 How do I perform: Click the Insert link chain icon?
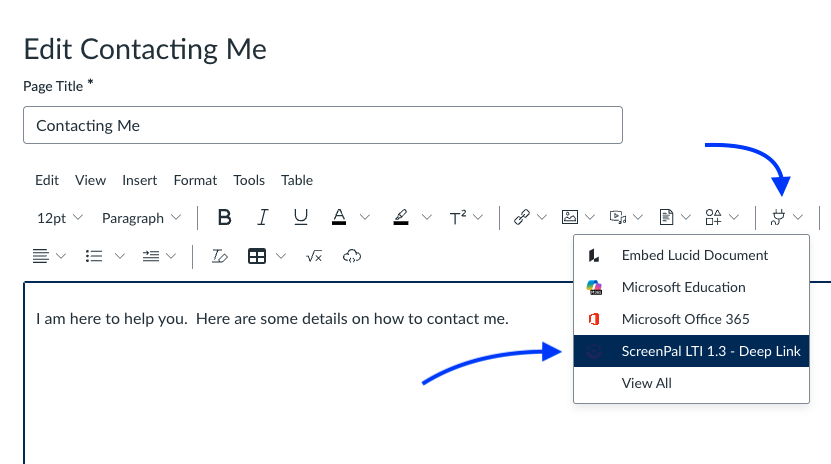[521, 217]
